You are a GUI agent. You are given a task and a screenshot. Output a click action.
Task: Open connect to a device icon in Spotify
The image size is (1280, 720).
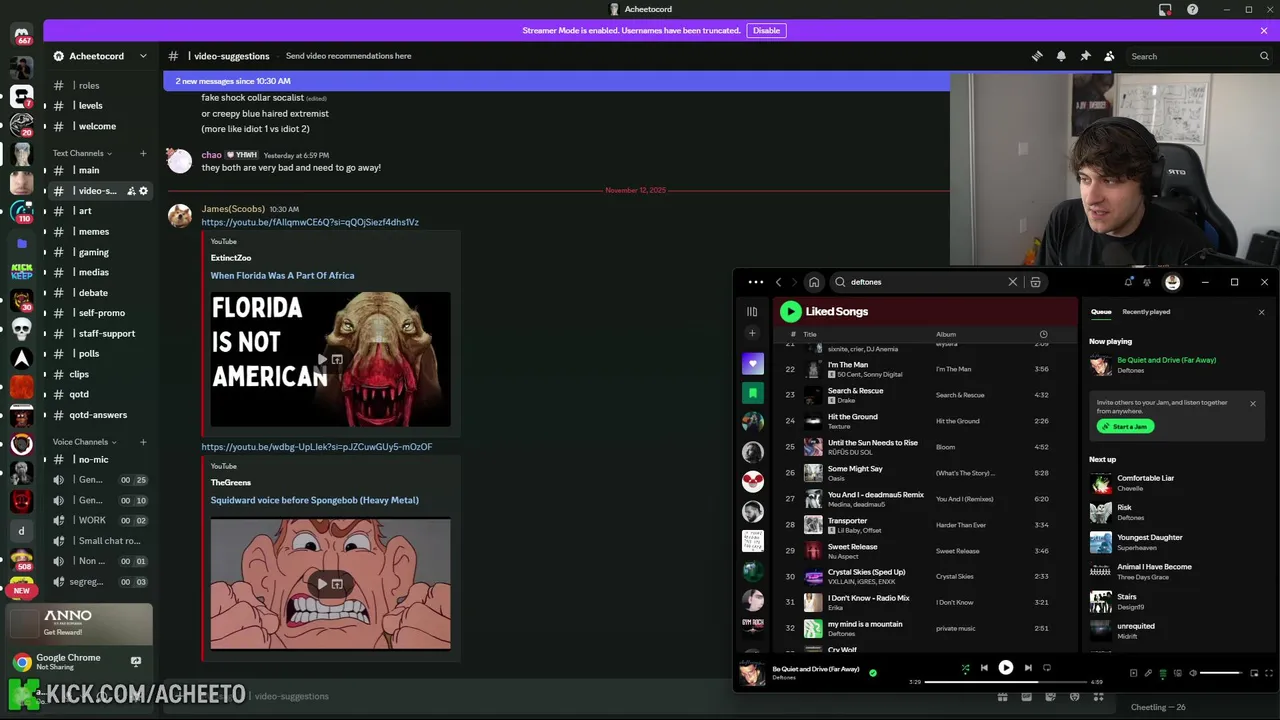tap(1177, 673)
